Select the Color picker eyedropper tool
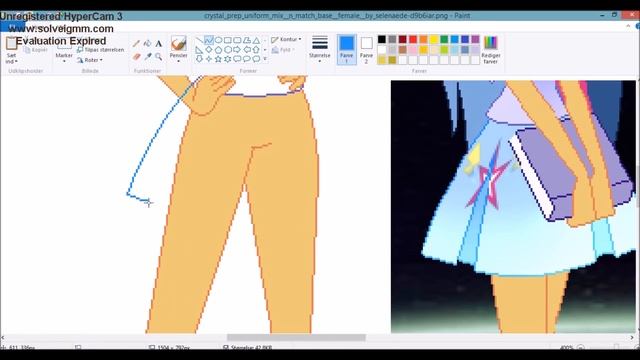Screen dimensions: 640x360 click(x=147, y=56)
